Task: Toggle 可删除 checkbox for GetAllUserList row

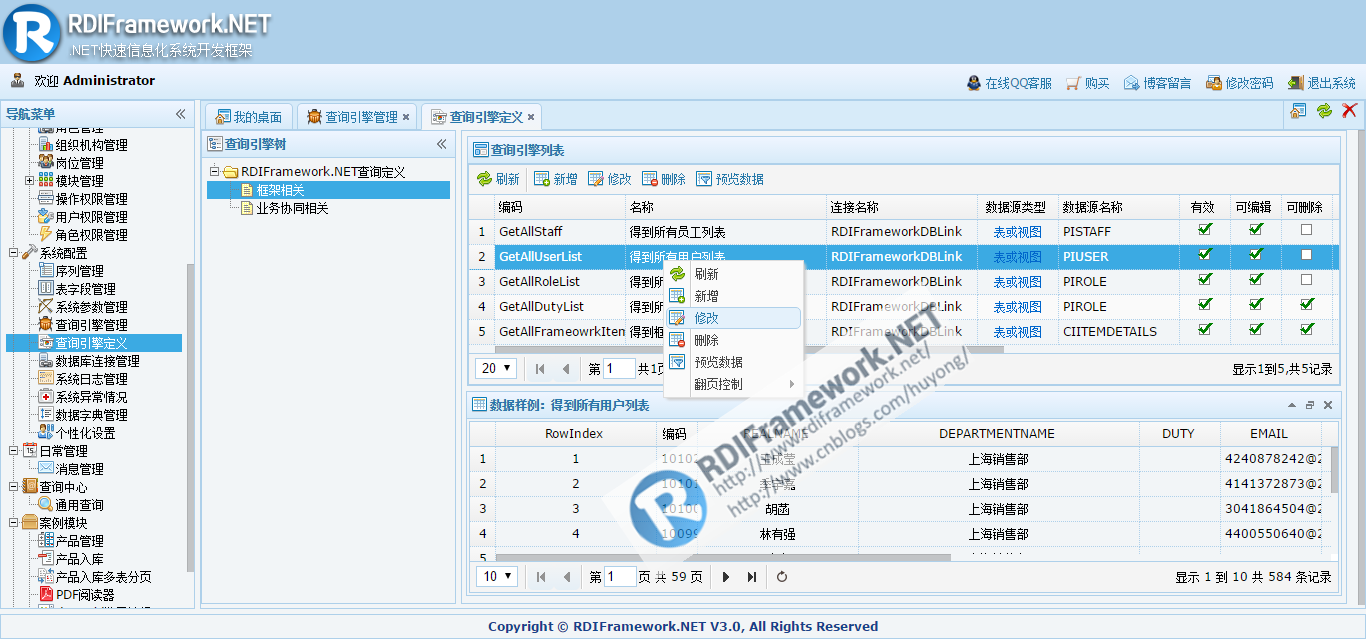Action: 1306,255
